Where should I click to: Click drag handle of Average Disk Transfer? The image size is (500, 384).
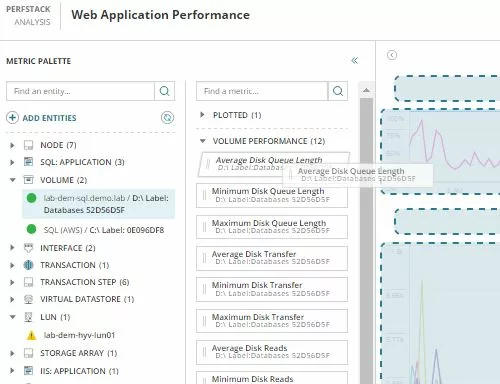point(204,258)
